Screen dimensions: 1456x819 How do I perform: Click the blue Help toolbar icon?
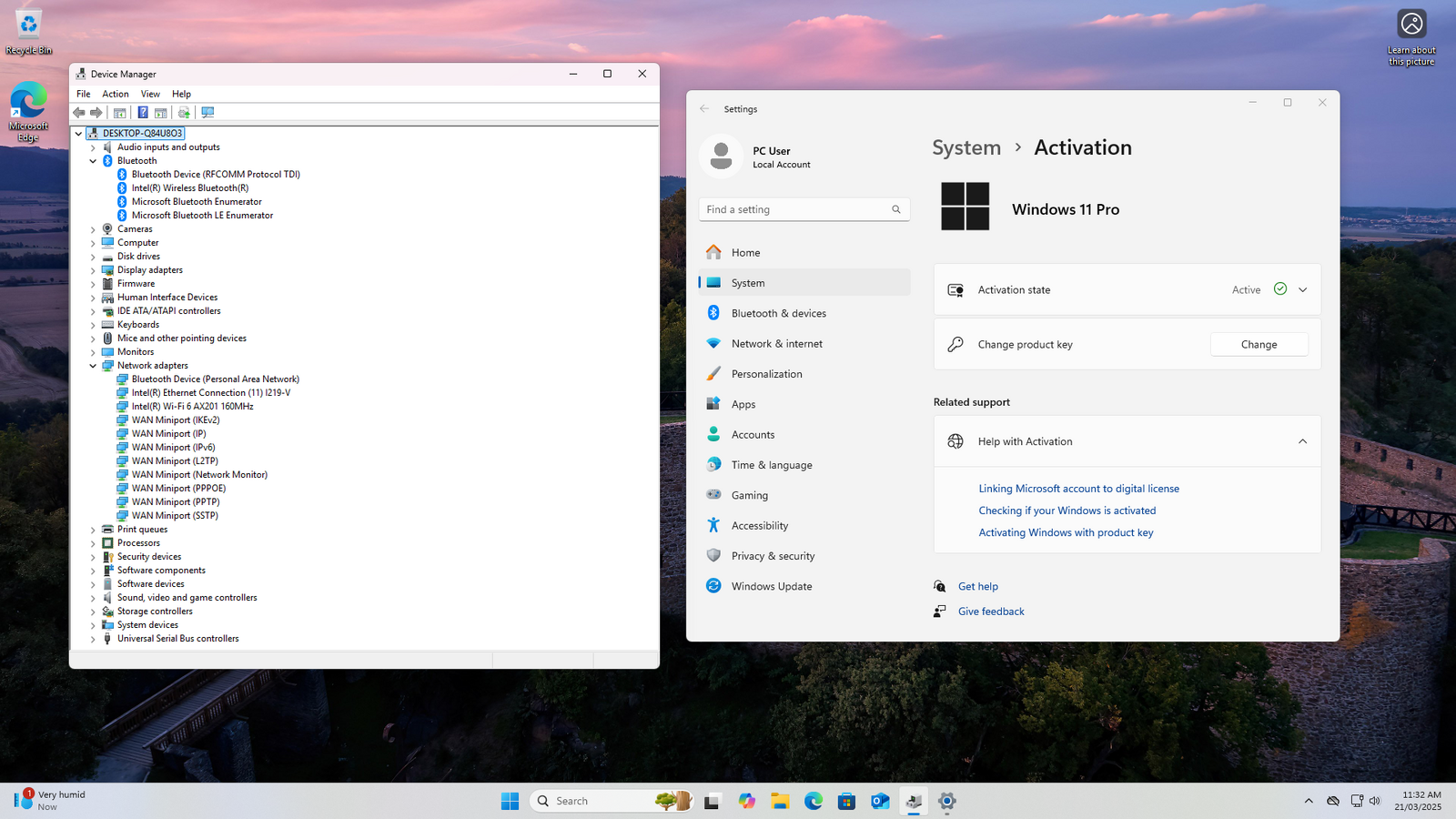pos(143,113)
